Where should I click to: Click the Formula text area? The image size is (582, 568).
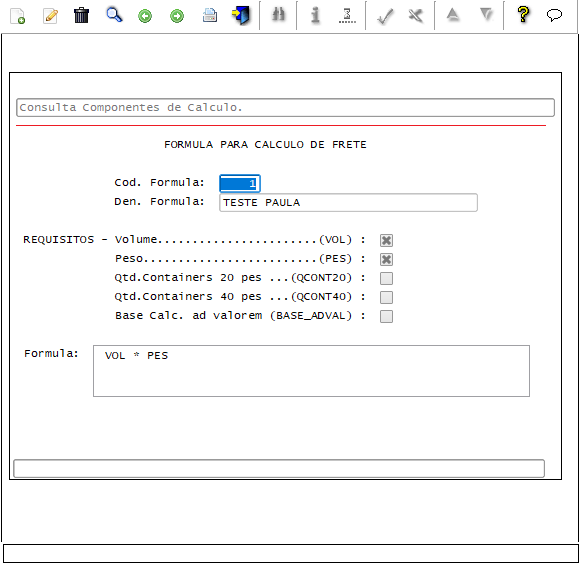[x=311, y=371]
